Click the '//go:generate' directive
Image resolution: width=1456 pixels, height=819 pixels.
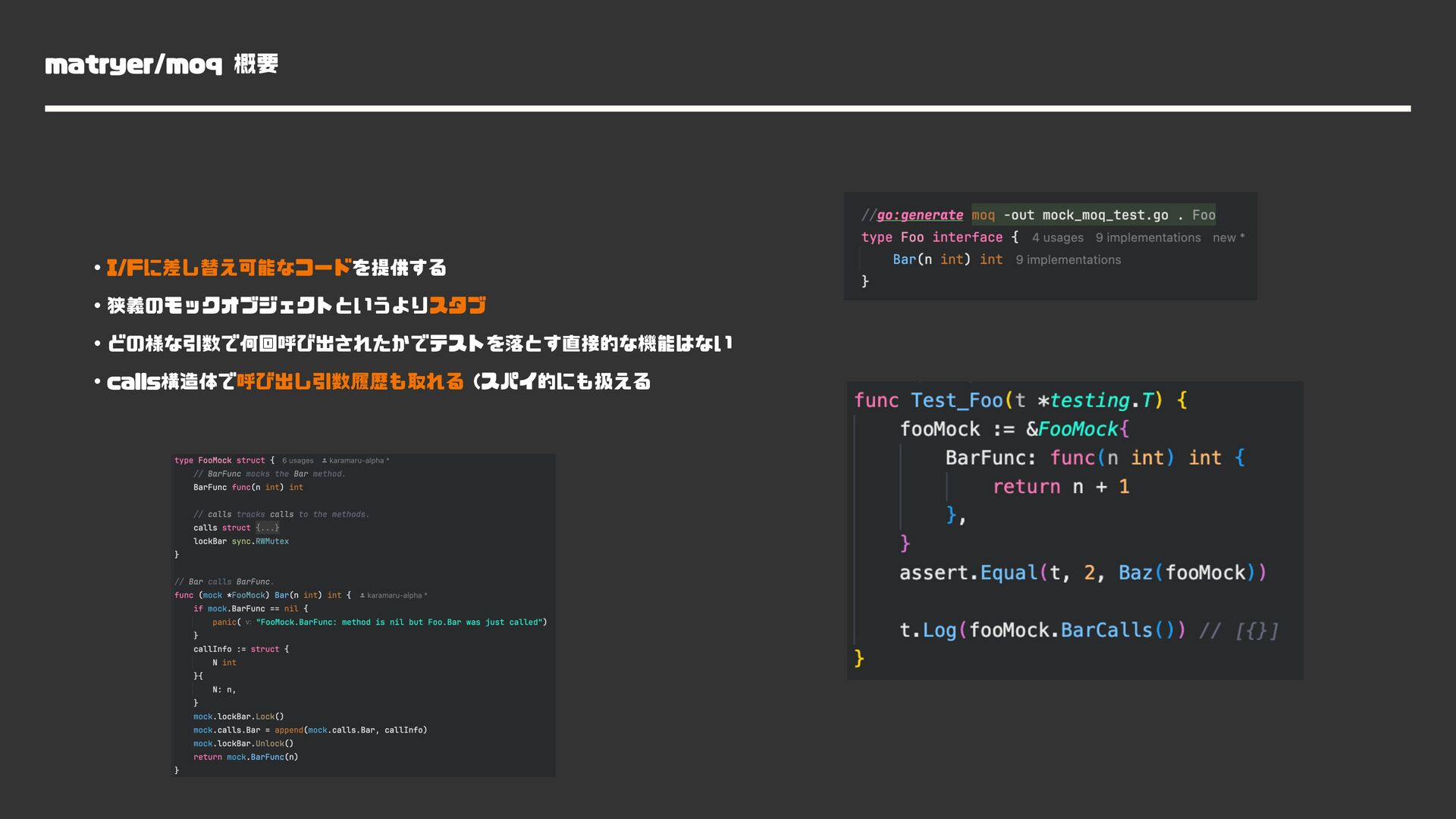click(x=912, y=215)
